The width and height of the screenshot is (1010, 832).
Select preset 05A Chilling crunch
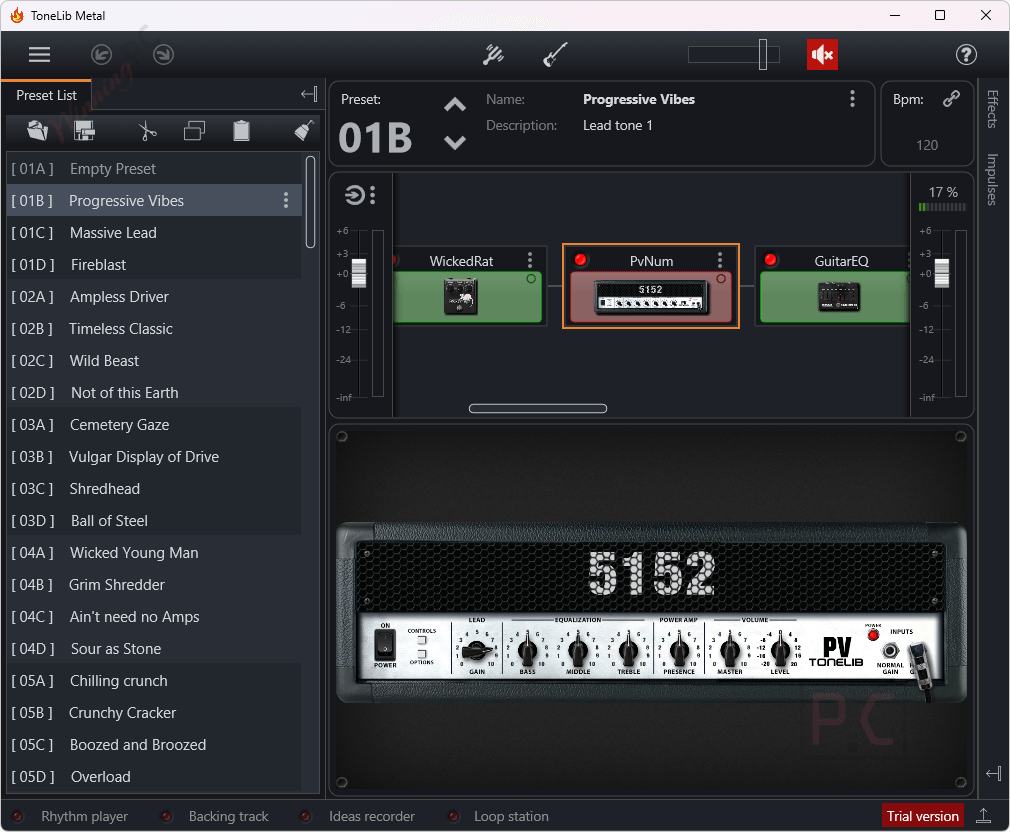pyautogui.click(x=155, y=681)
